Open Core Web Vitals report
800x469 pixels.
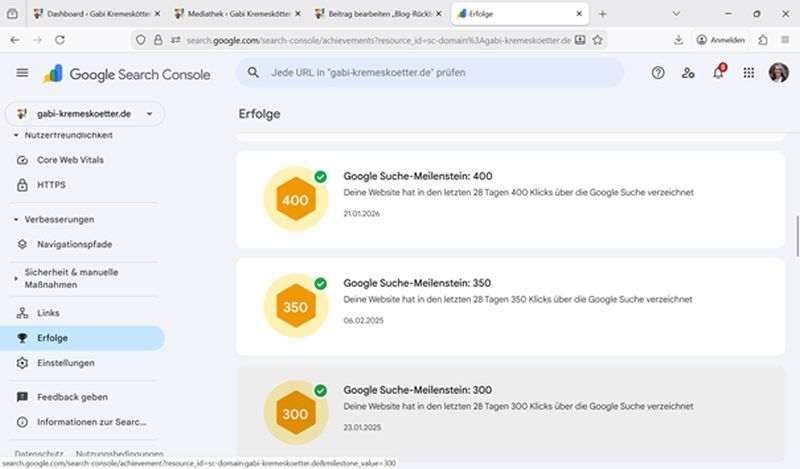tap(70, 160)
